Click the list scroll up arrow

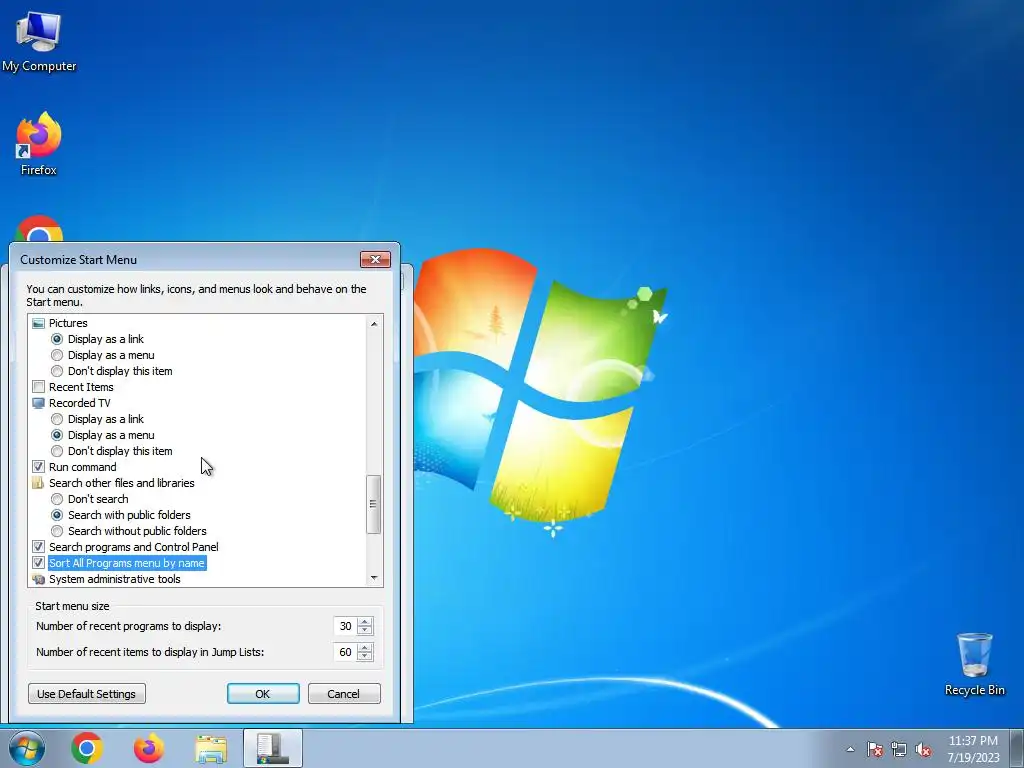tap(374, 324)
